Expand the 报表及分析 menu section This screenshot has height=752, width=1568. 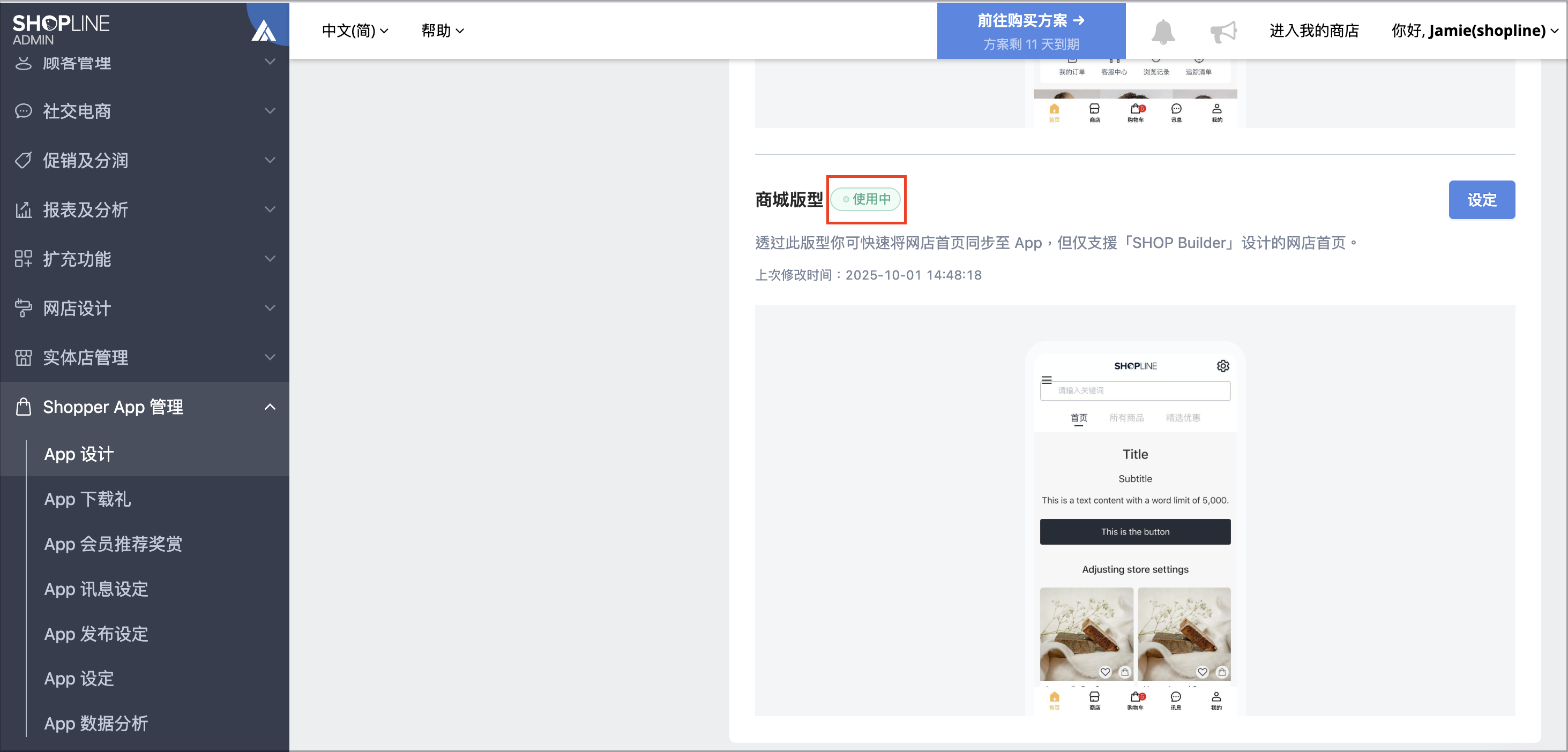pos(270,210)
